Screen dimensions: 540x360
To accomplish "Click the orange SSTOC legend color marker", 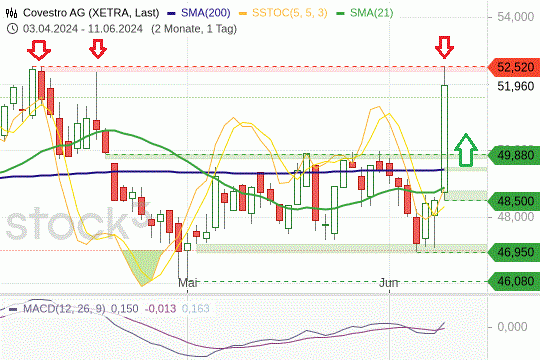I will click(242, 13).
